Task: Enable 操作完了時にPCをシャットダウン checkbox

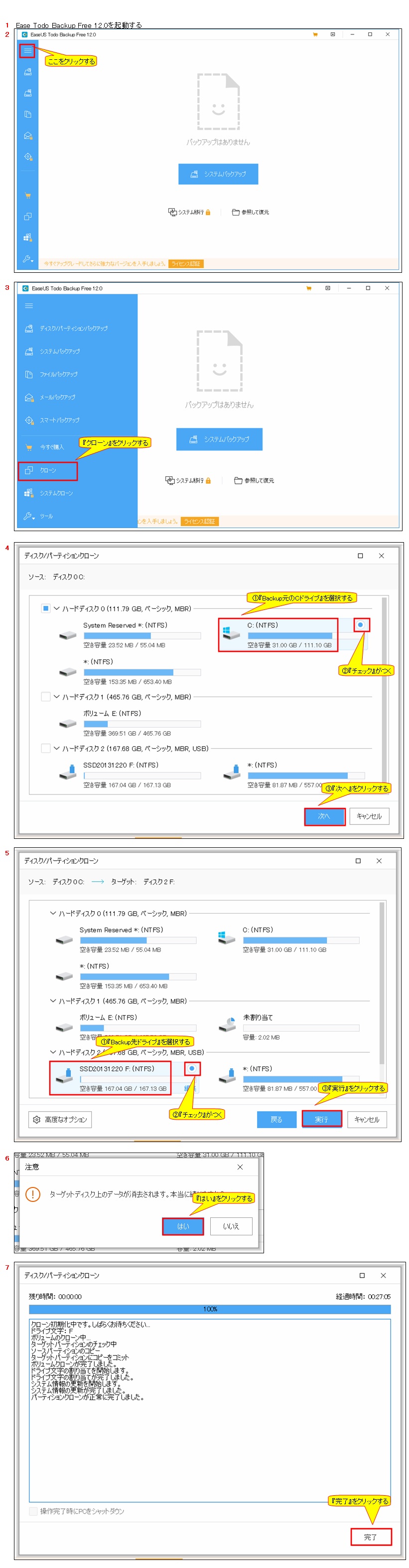Action: pyautogui.click(x=33, y=1511)
